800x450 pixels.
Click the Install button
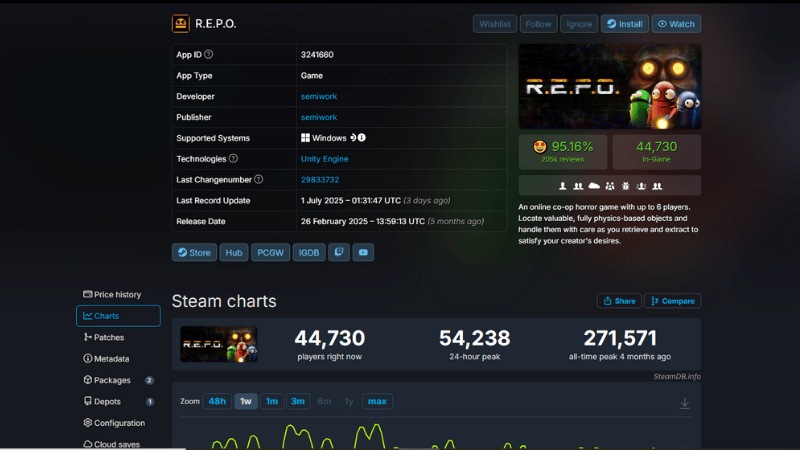pyautogui.click(x=624, y=24)
